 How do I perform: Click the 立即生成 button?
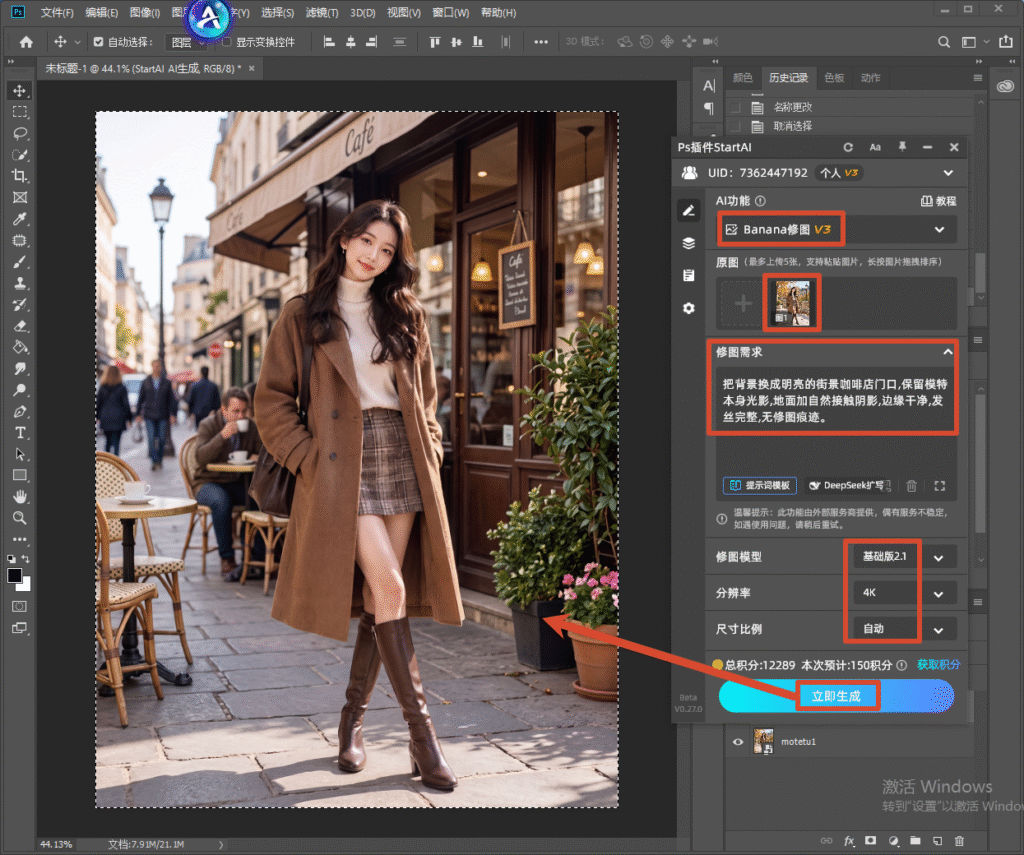[x=837, y=696]
